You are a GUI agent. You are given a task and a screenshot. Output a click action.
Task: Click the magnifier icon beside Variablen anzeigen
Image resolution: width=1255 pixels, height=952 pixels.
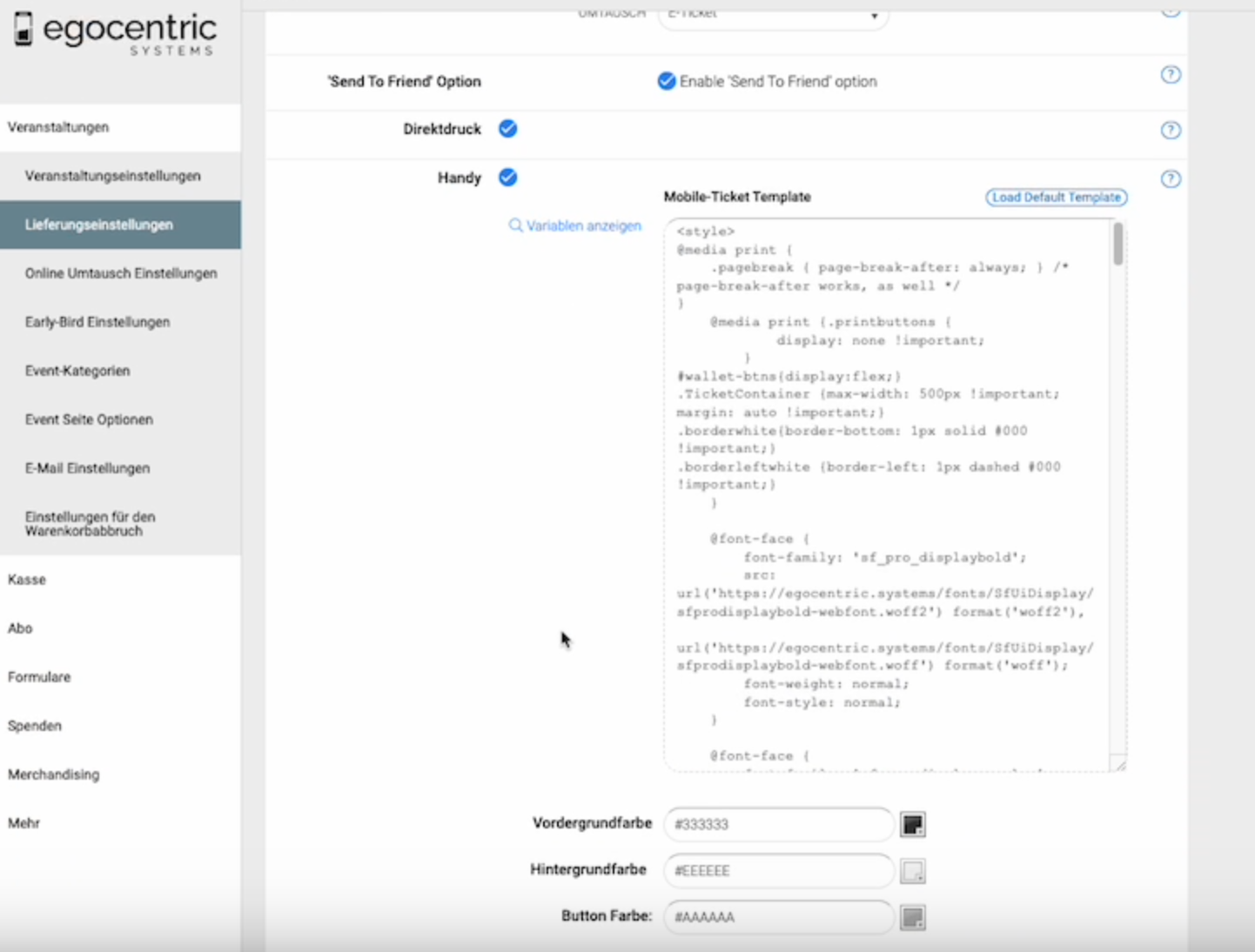point(515,225)
